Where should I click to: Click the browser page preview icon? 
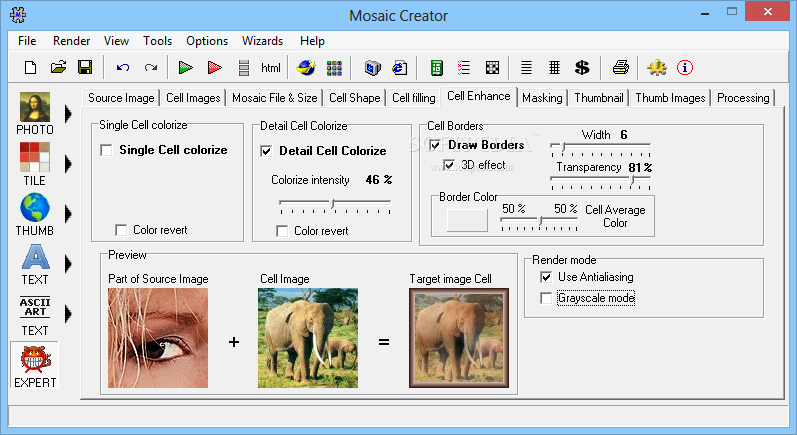point(400,68)
